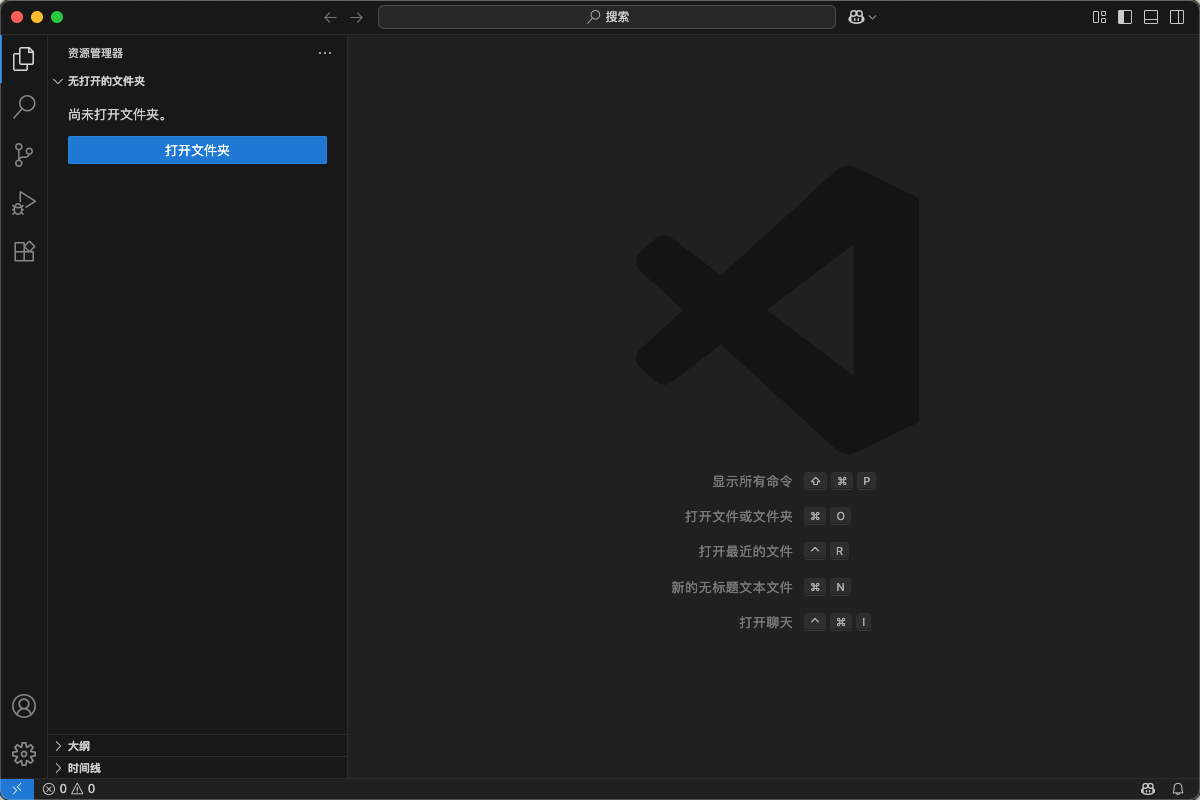The height and width of the screenshot is (800, 1200).
Task: Click the 尚未打开文件夹。 message text
Action: 118,115
